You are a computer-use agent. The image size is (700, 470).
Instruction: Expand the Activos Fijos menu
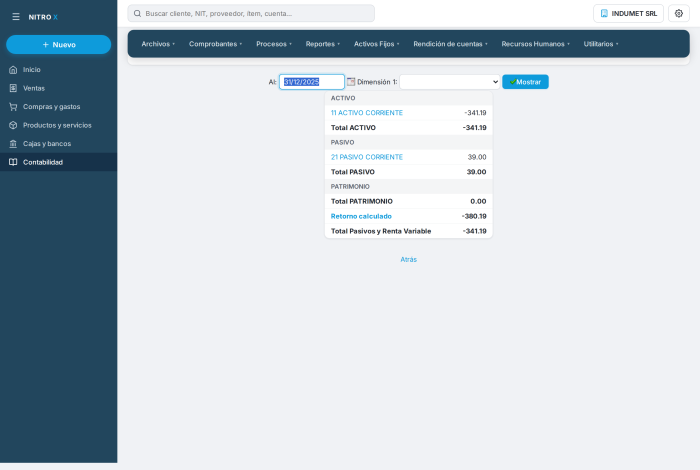pos(376,44)
